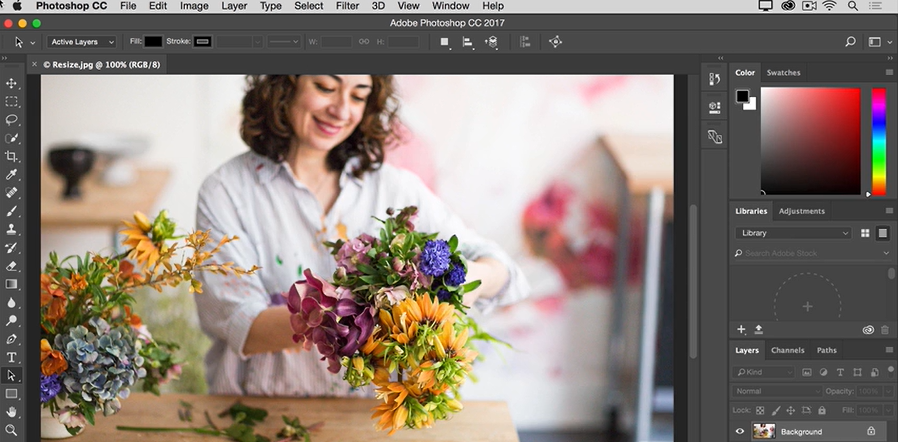The width and height of the screenshot is (898, 442).
Task: Open the History panel icon
Action: click(x=715, y=78)
